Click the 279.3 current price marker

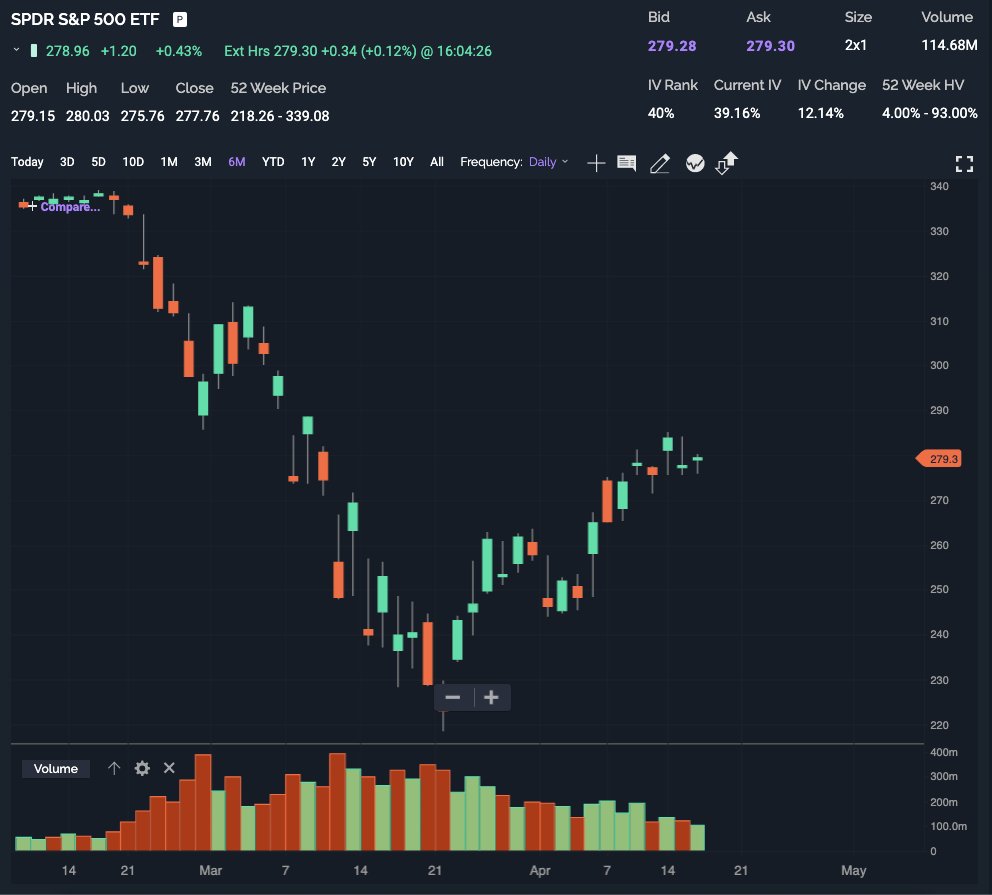pos(940,459)
